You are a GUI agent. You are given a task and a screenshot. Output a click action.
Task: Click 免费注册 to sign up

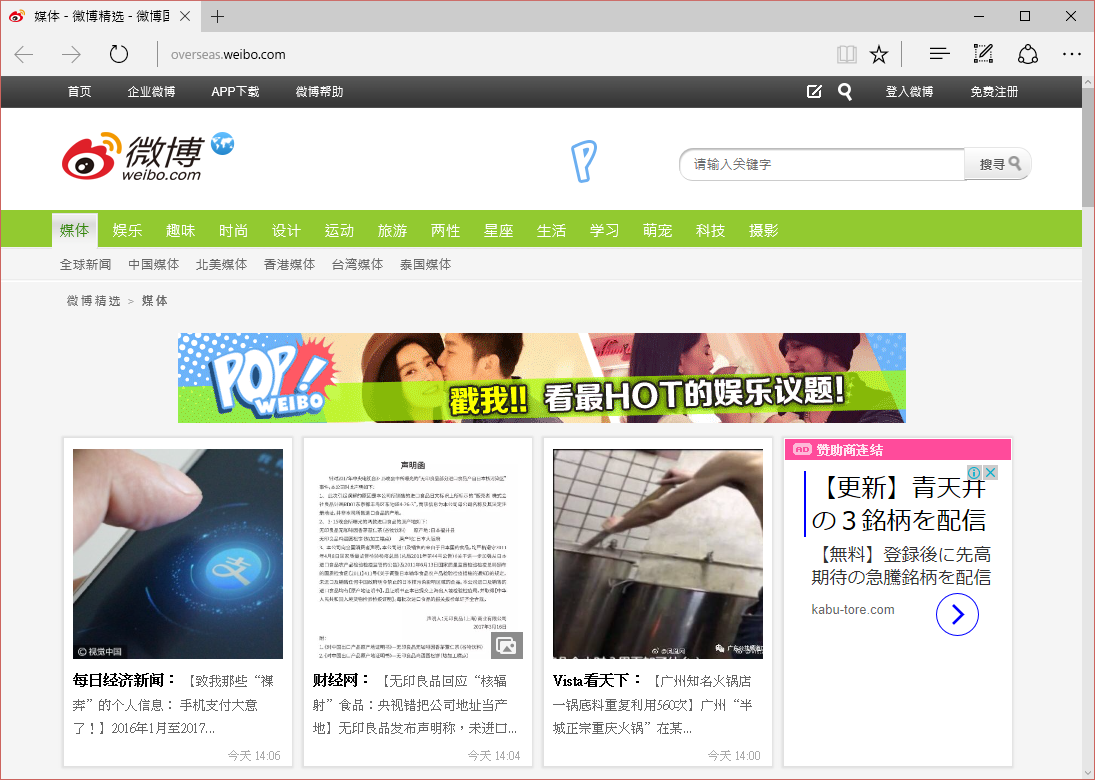click(994, 91)
